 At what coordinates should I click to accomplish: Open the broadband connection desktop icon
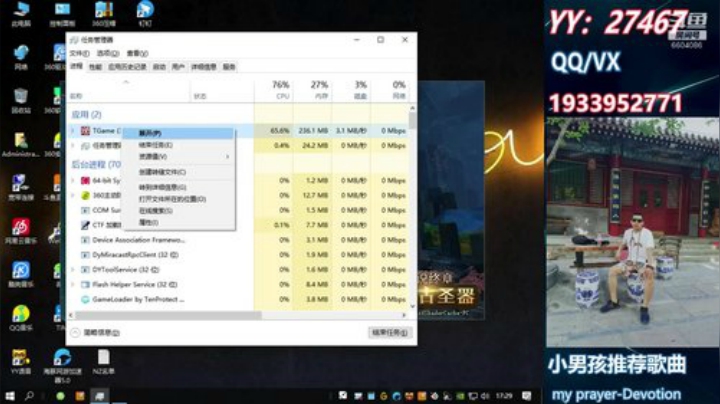point(21,188)
